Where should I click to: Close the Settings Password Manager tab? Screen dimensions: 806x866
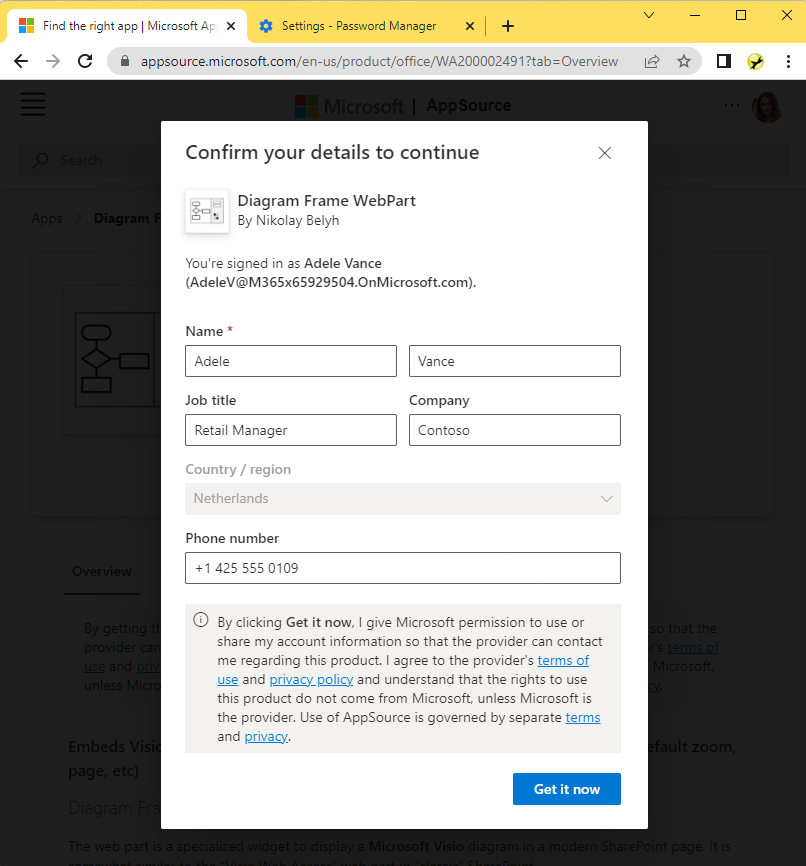tap(470, 26)
